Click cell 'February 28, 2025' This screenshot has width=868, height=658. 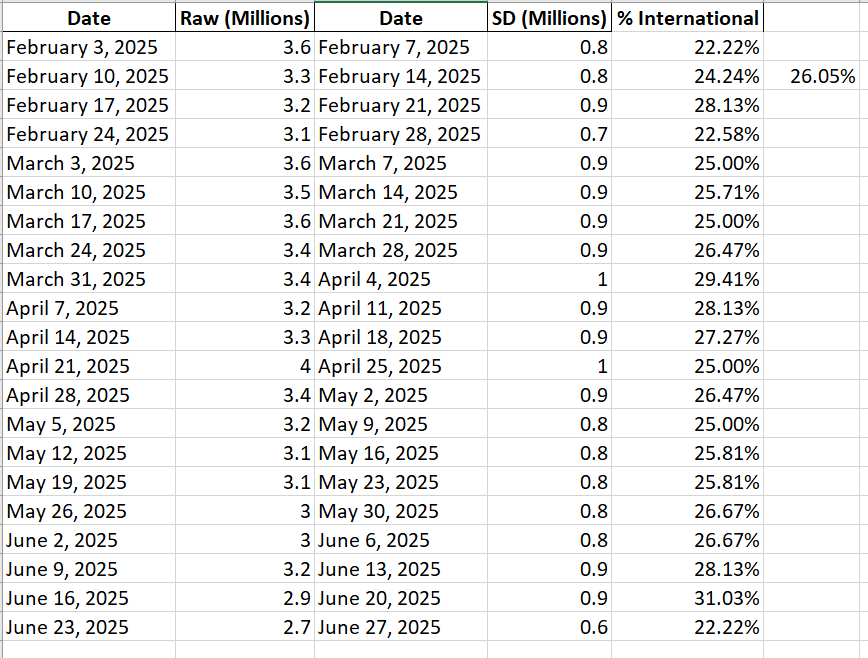(x=401, y=134)
